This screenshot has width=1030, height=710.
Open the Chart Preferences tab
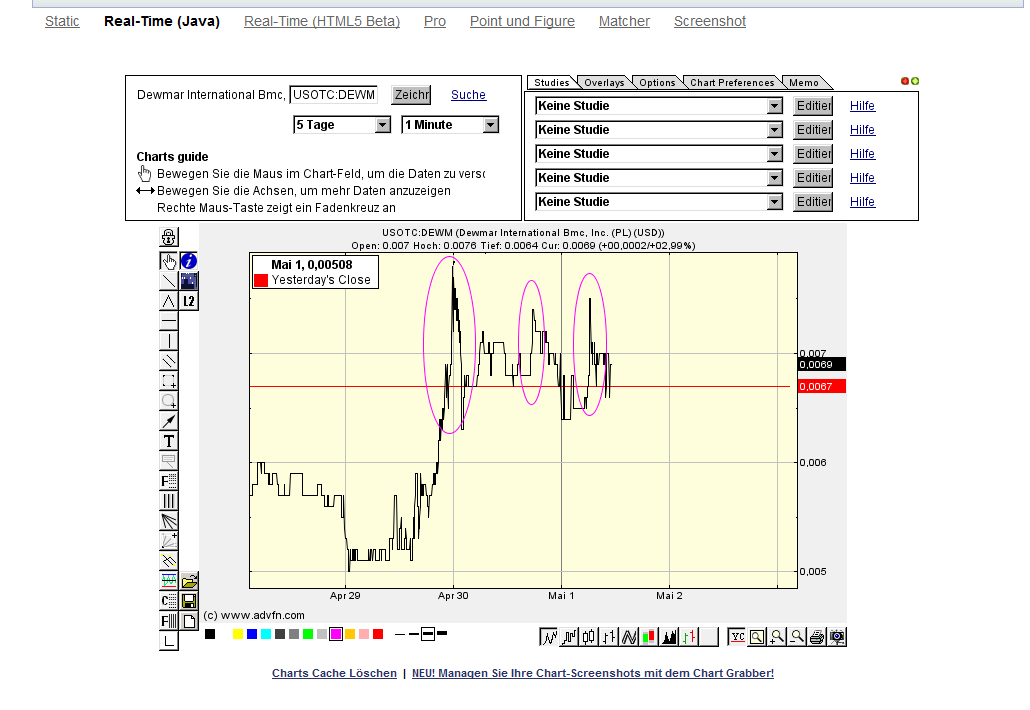pos(732,83)
